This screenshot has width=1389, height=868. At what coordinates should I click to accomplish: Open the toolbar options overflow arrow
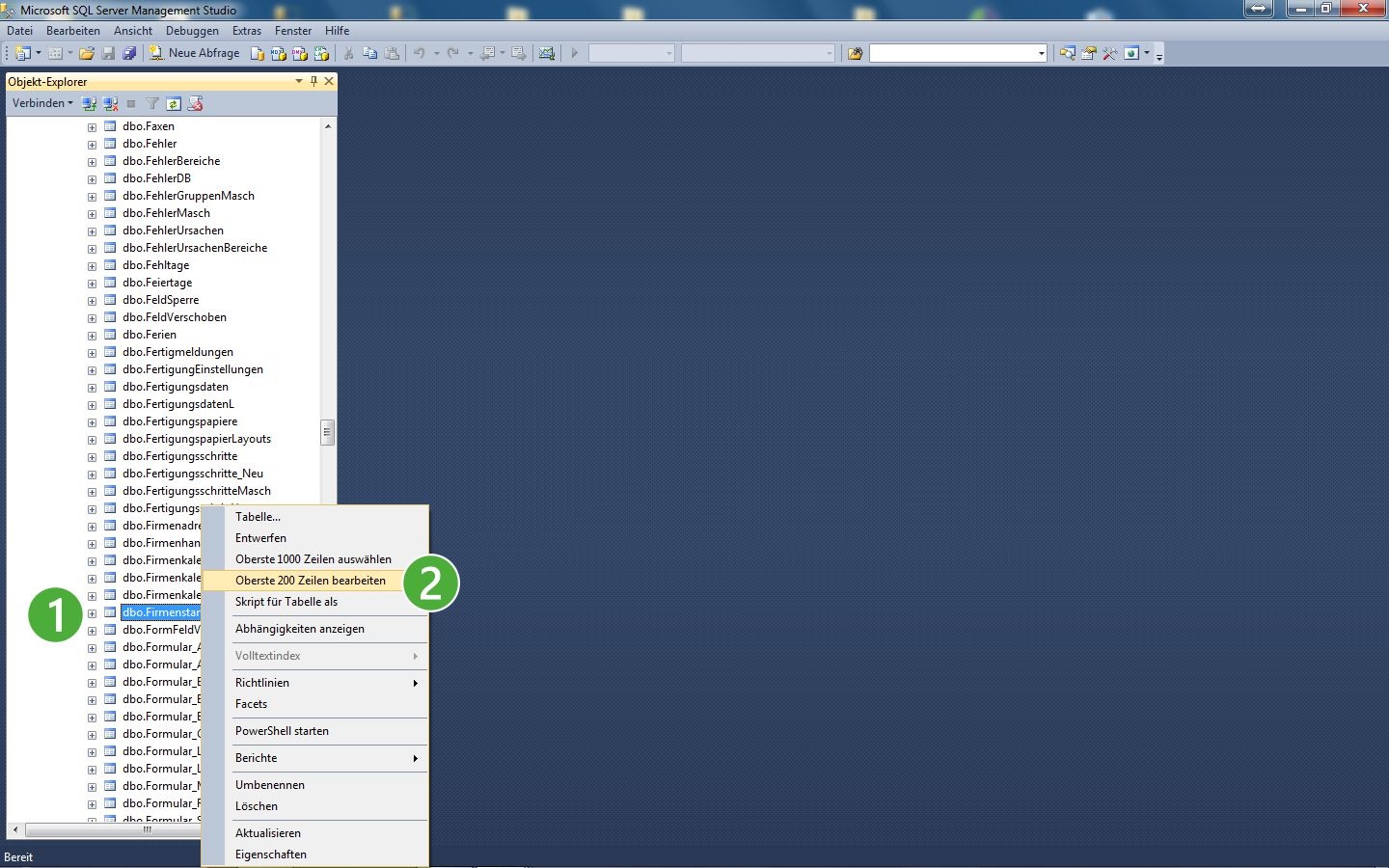[1159, 55]
